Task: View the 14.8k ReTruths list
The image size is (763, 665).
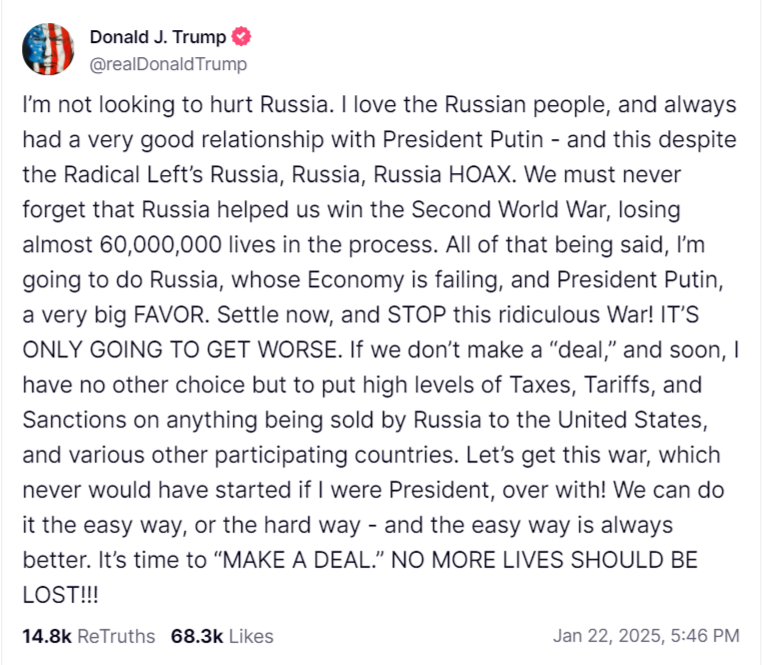Action: [x=88, y=636]
